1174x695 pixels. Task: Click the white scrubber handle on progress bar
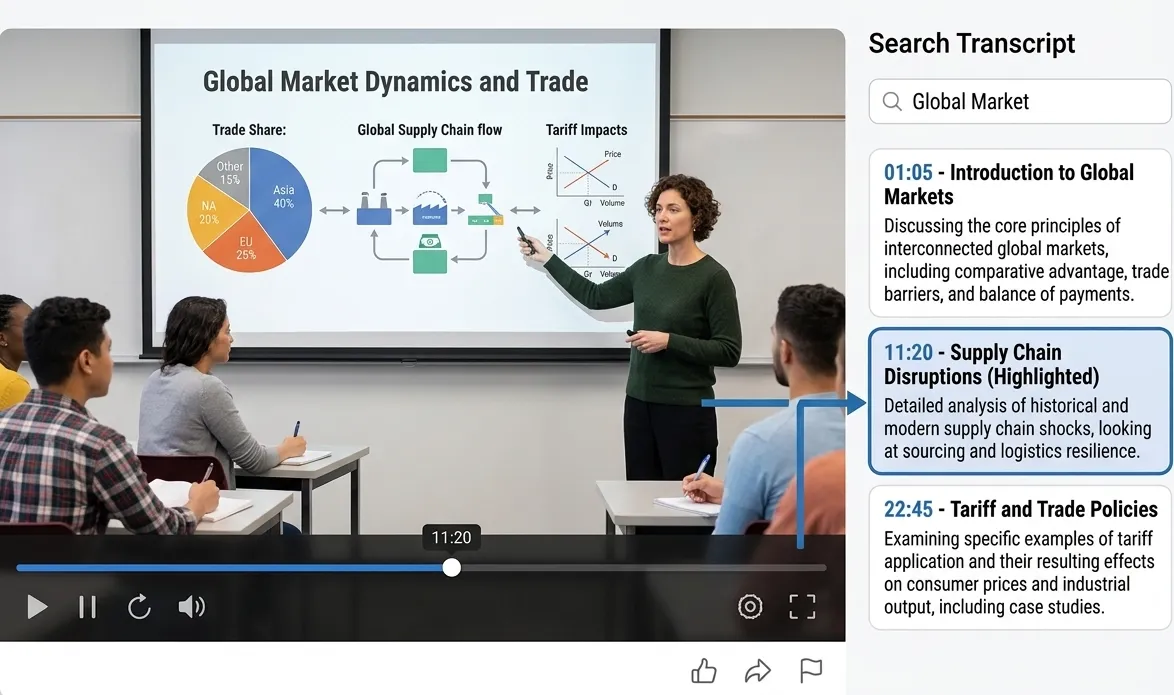(x=452, y=567)
